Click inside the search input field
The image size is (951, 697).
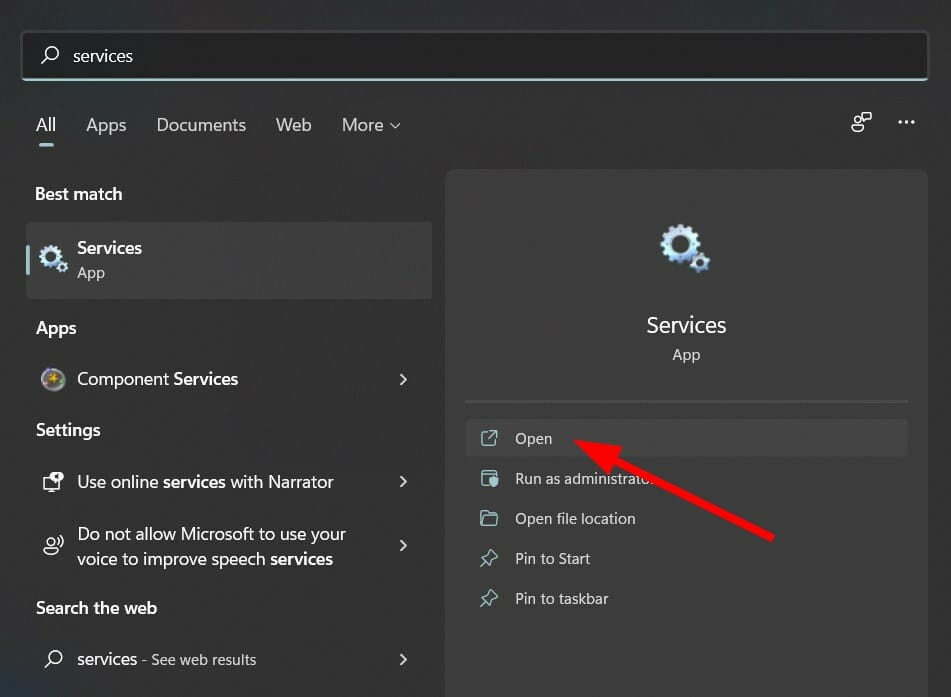[x=300, y=56]
